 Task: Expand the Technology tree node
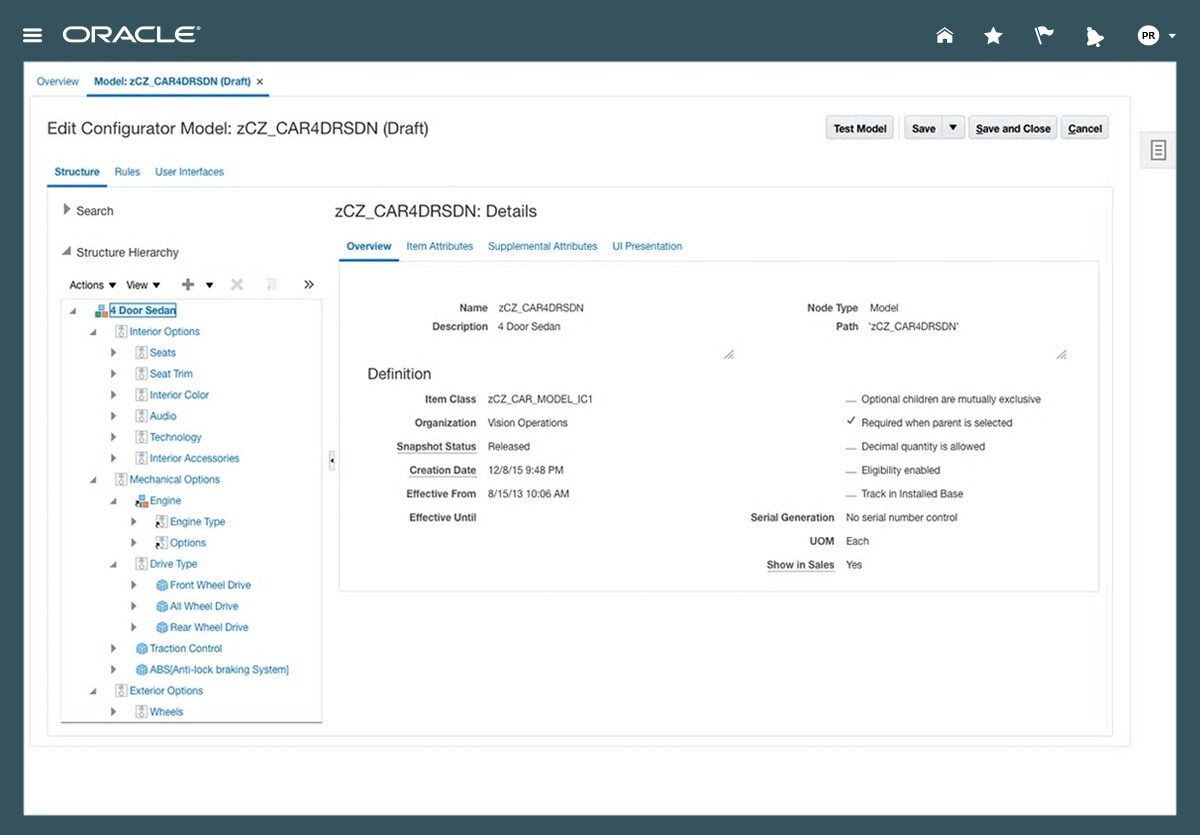(114, 437)
